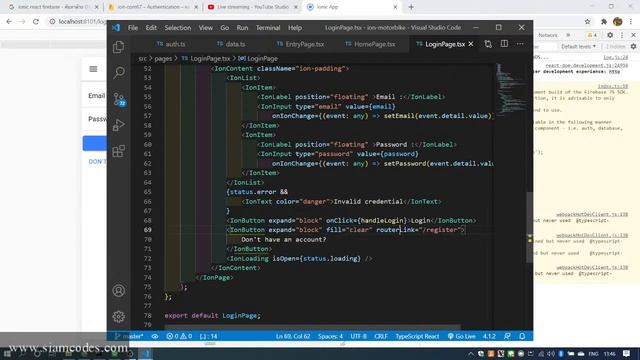
Task: Split the editor to the right
Action: click(504, 44)
